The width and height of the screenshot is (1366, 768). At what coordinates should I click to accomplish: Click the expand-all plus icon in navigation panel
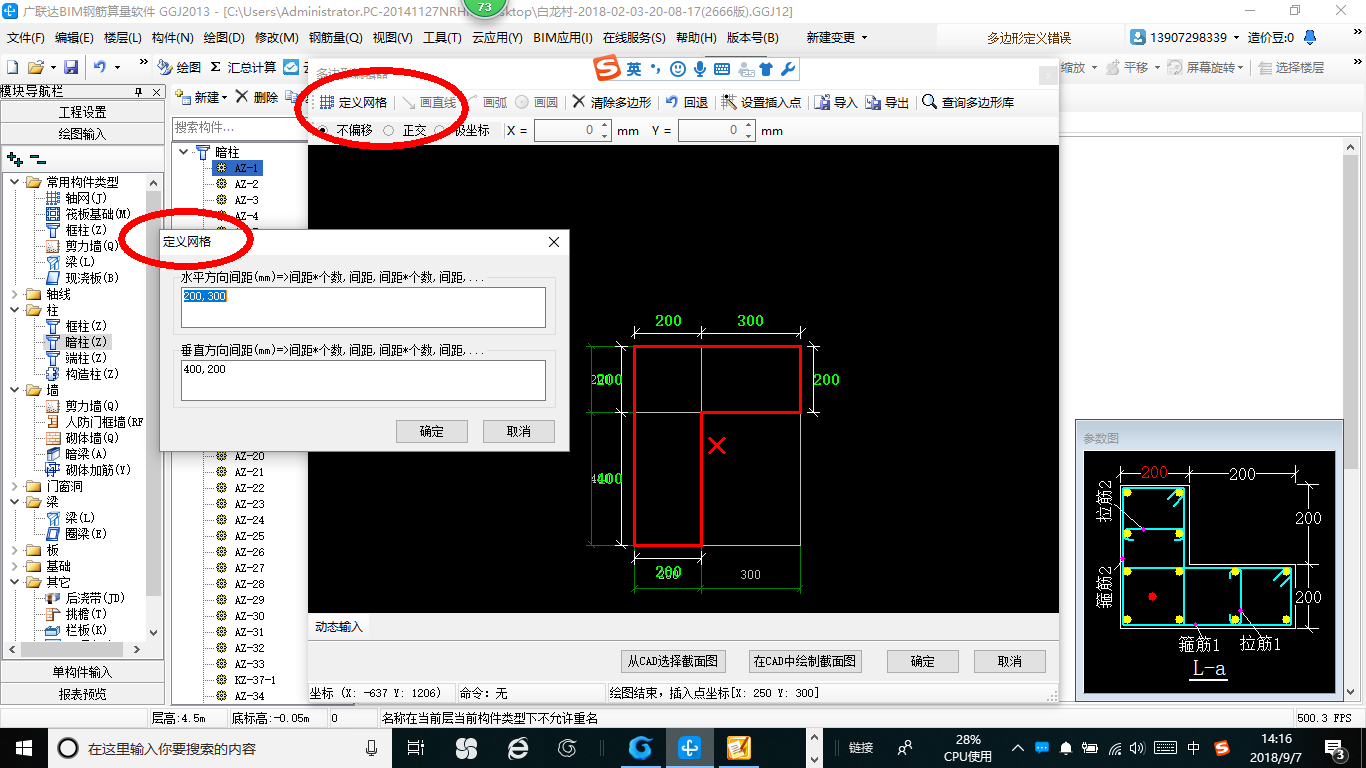pos(14,159)
